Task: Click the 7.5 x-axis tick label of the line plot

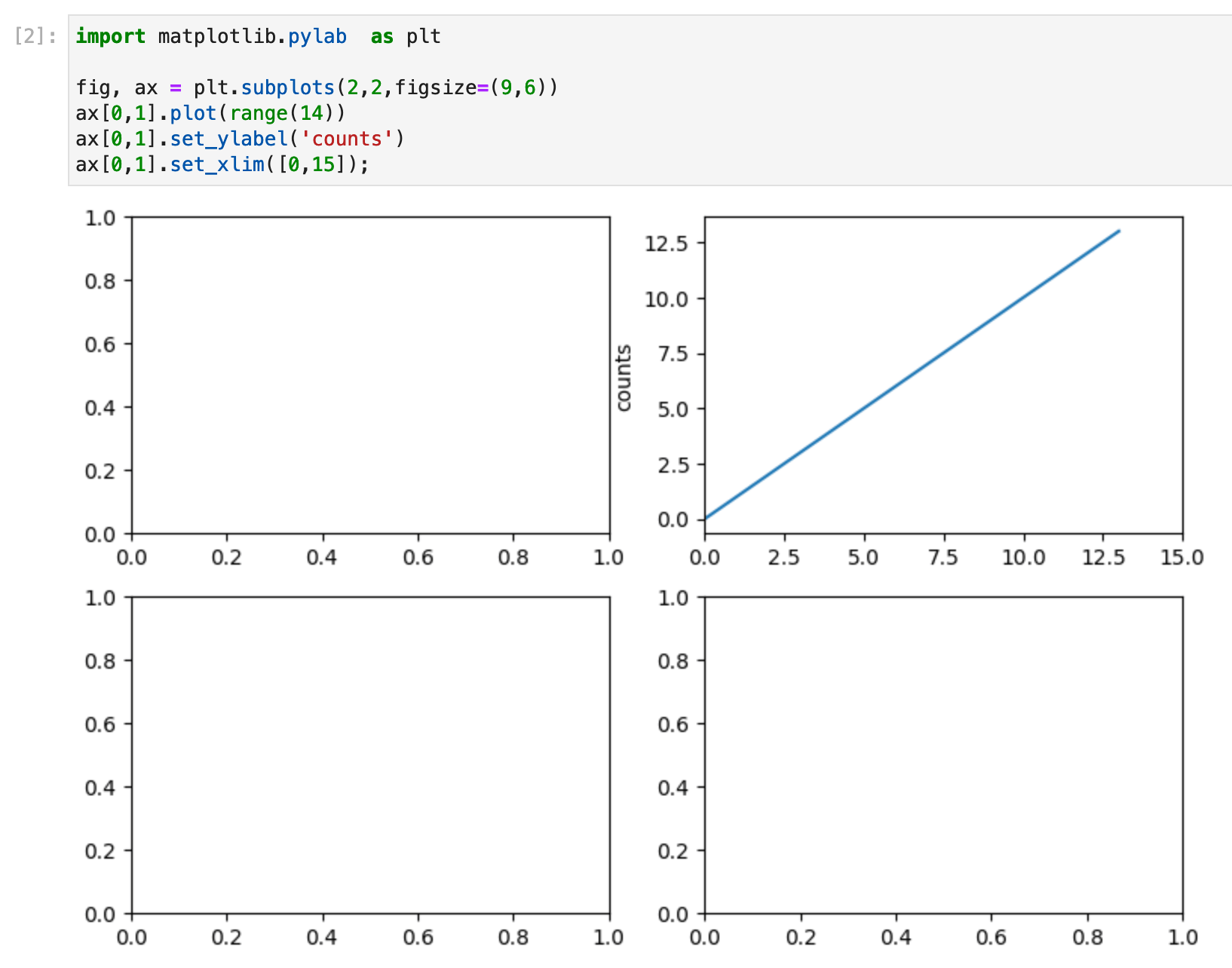Action: [x=943, y=558]
